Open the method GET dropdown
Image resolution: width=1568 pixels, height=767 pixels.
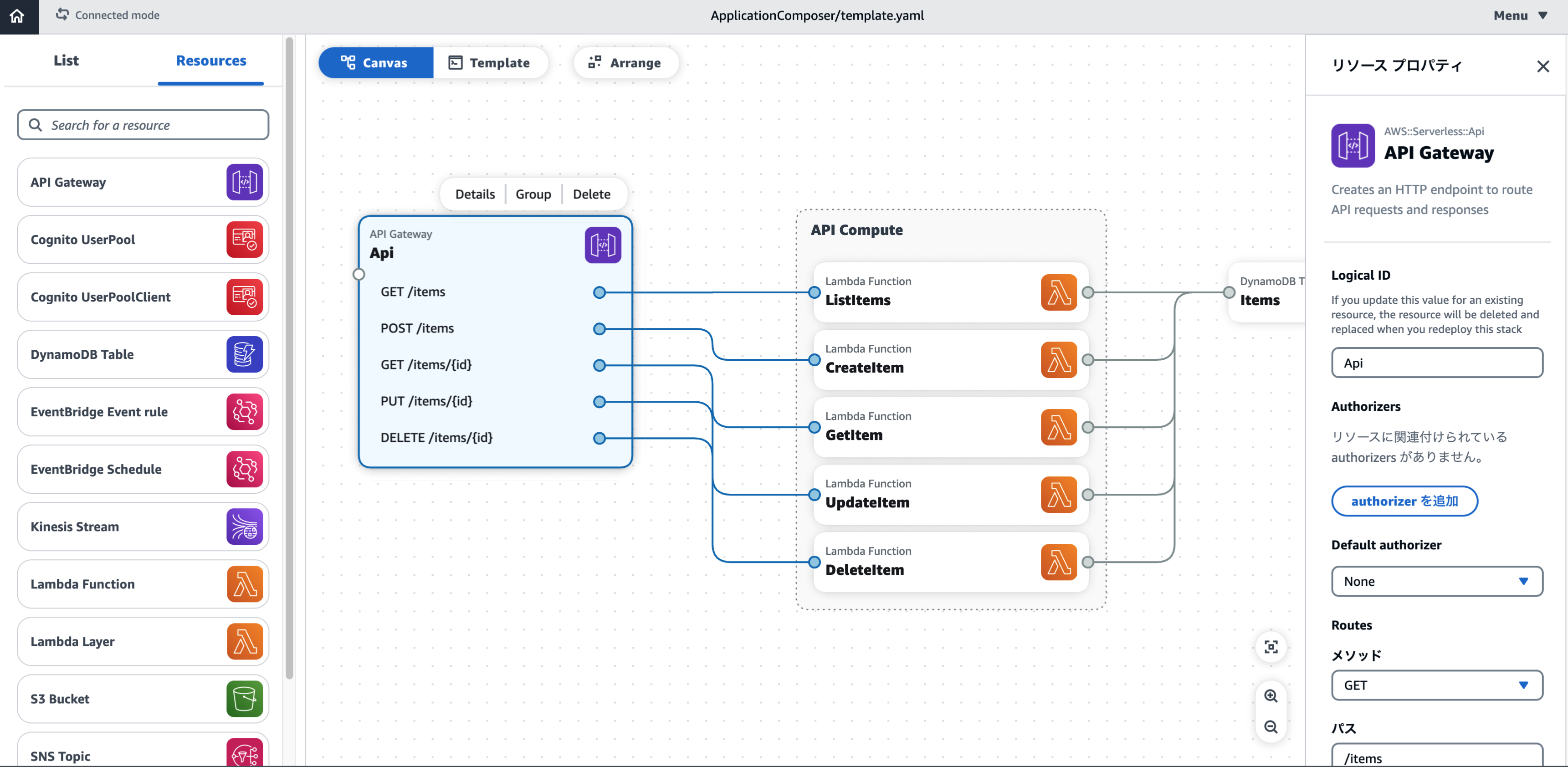[1436, 686]
